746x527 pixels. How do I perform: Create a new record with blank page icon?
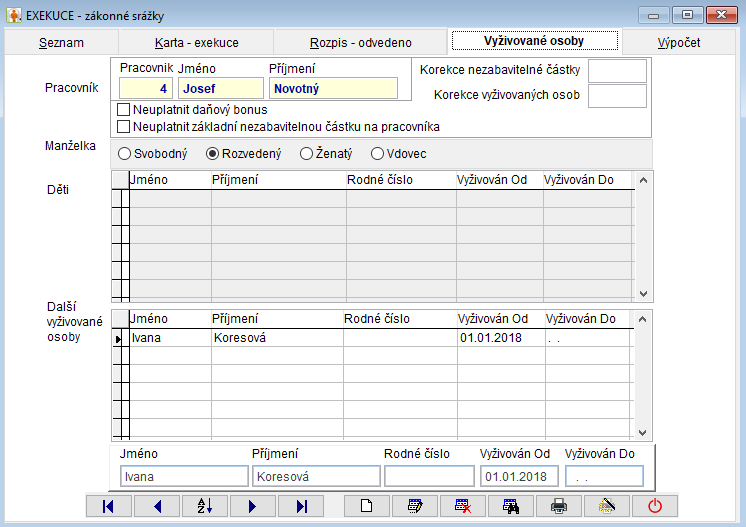click(366, 506)
